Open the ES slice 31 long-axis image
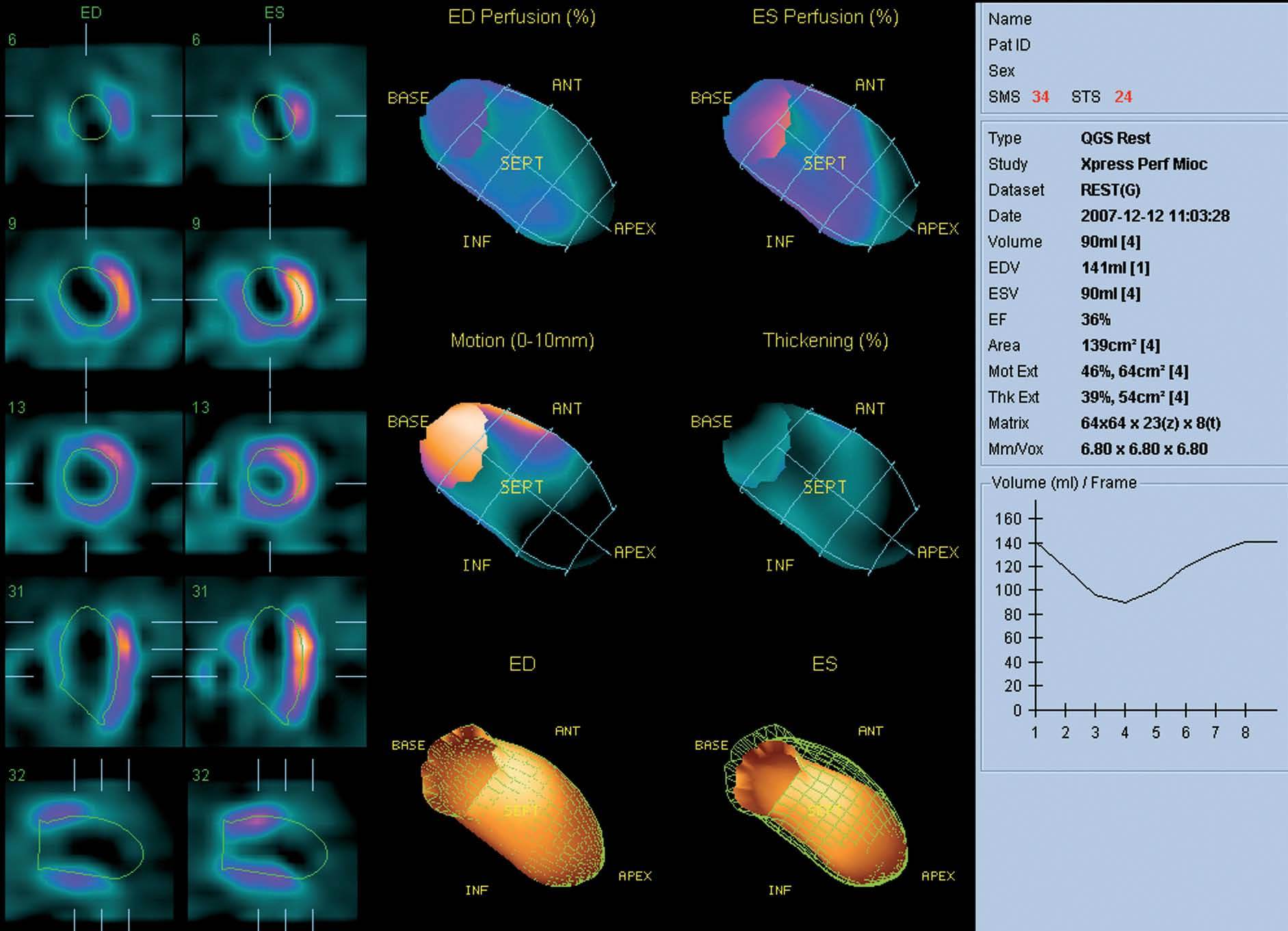 pos(276,662)
